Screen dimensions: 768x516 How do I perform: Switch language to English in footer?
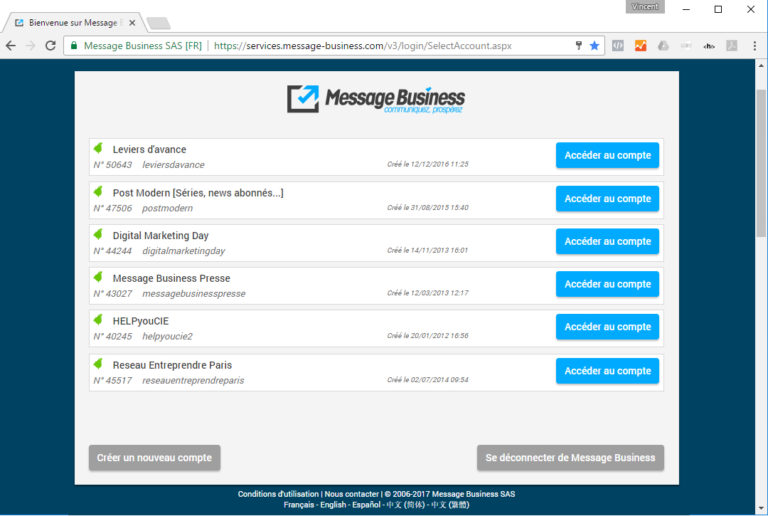coord(332,505)
